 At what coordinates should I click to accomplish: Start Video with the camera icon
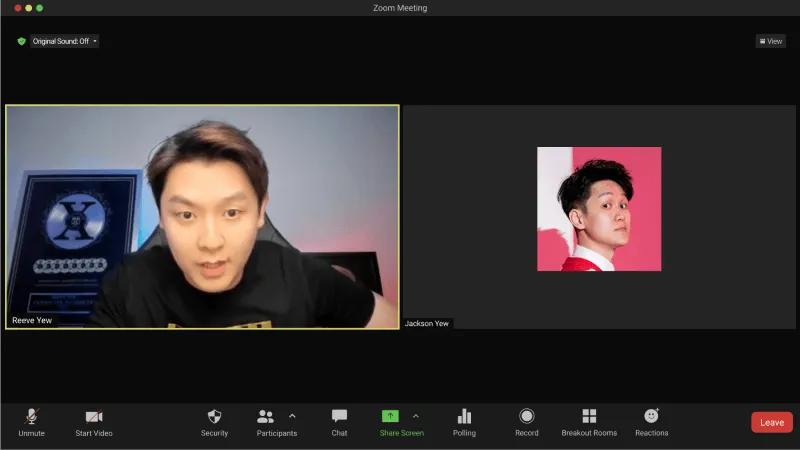pos(94,423)
